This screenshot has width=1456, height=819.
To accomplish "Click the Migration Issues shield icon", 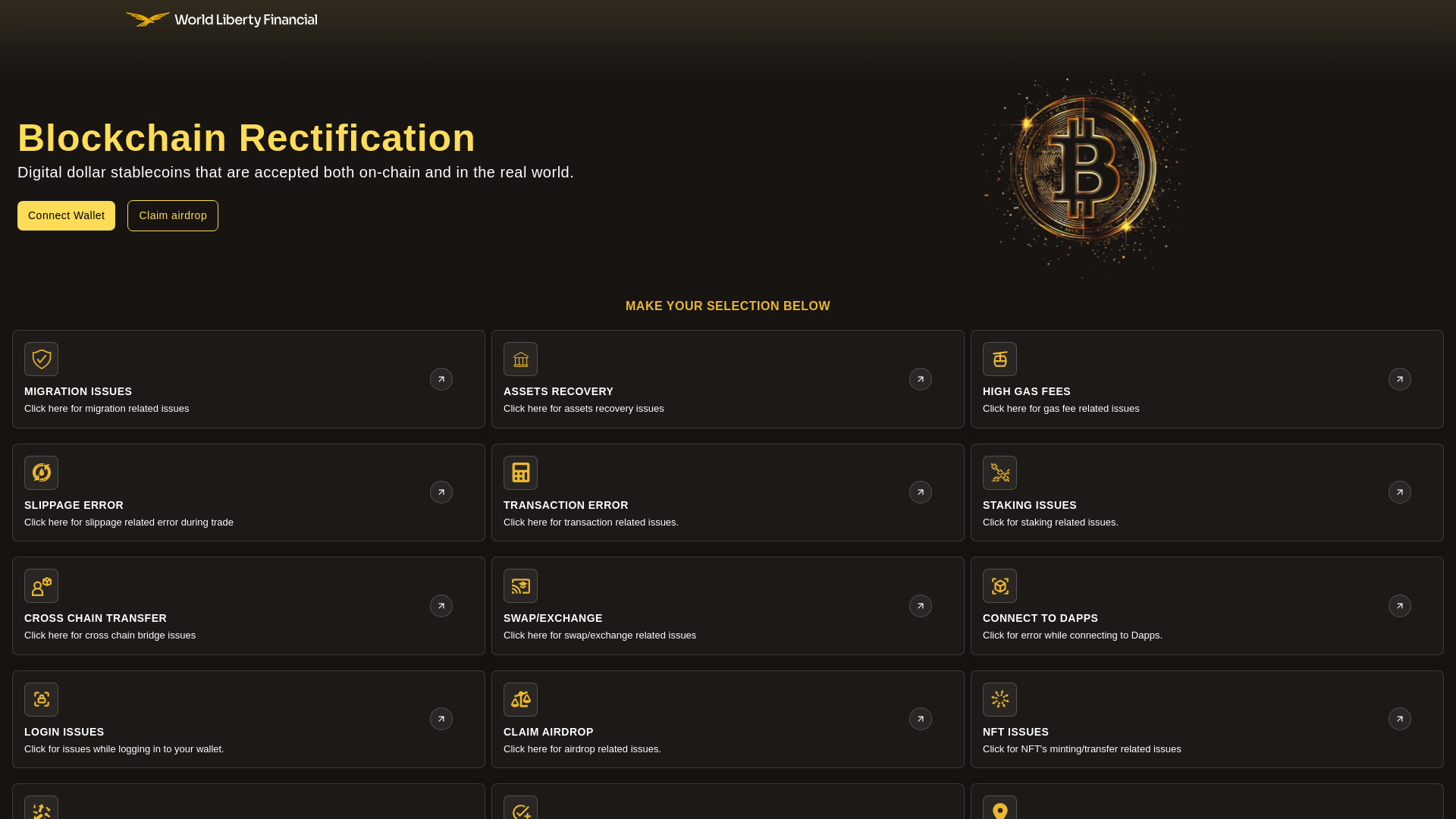I will (x=41, y=359).
